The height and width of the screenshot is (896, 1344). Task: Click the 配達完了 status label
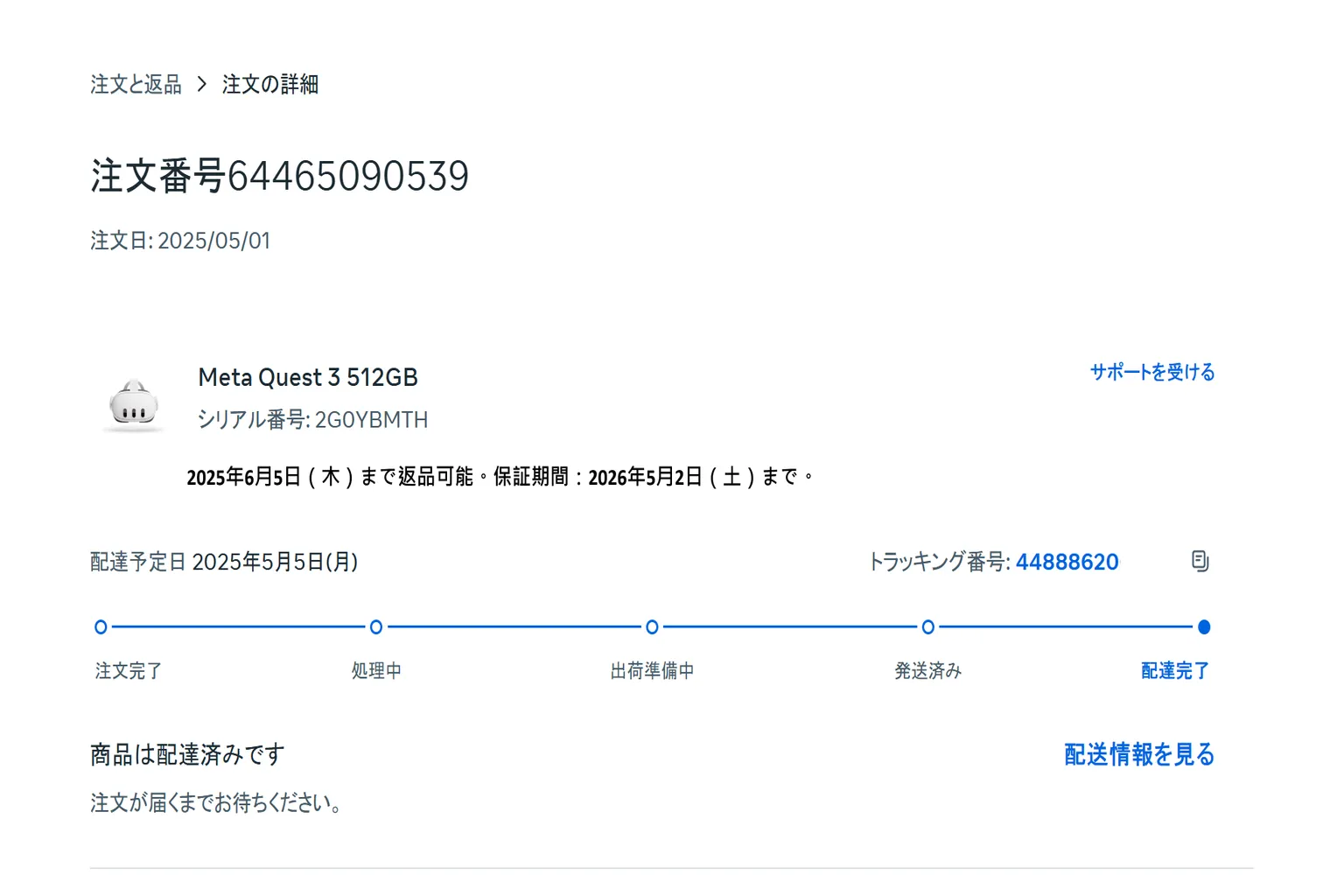pos(1175,671)
